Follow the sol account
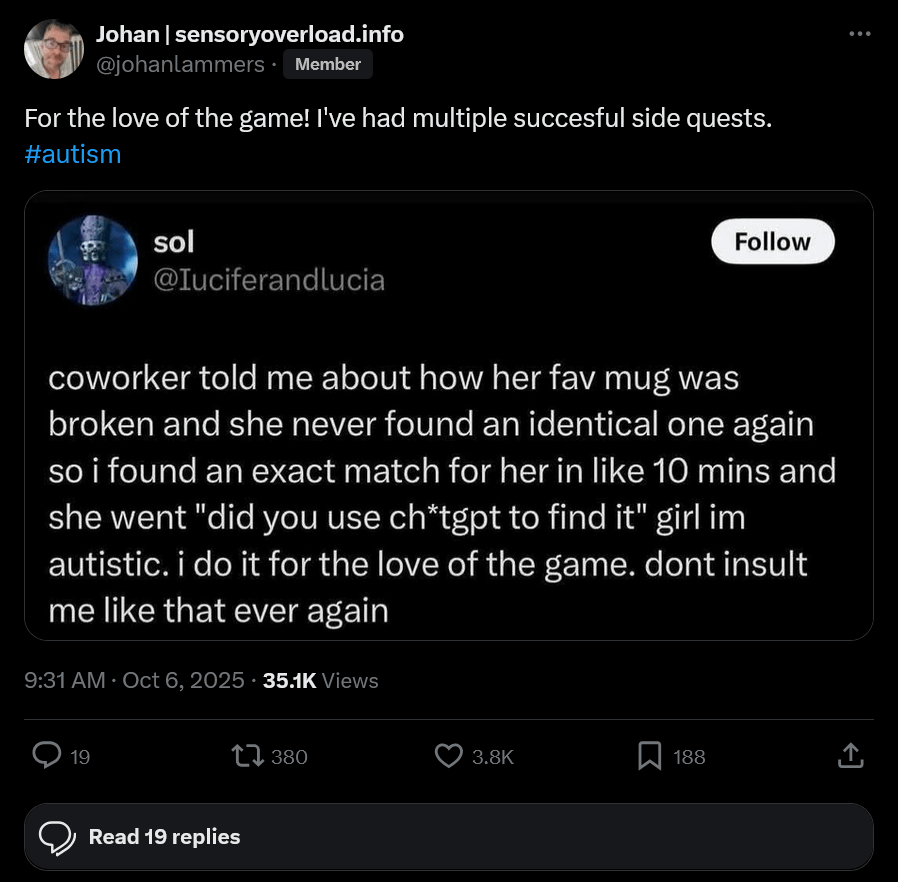 click(x=772, y=241)
